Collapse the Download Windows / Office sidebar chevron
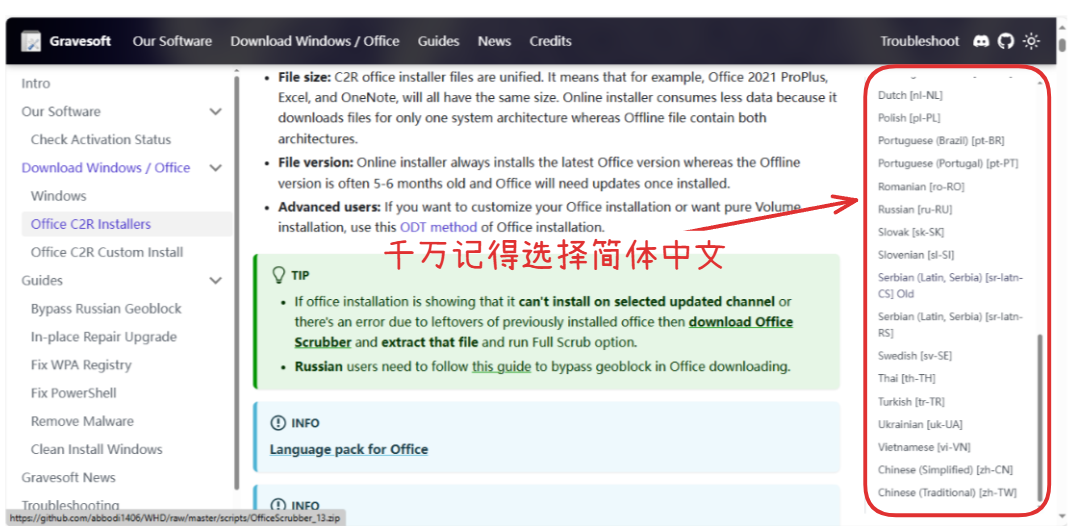The image size is (1068, 526). [216, 168]
